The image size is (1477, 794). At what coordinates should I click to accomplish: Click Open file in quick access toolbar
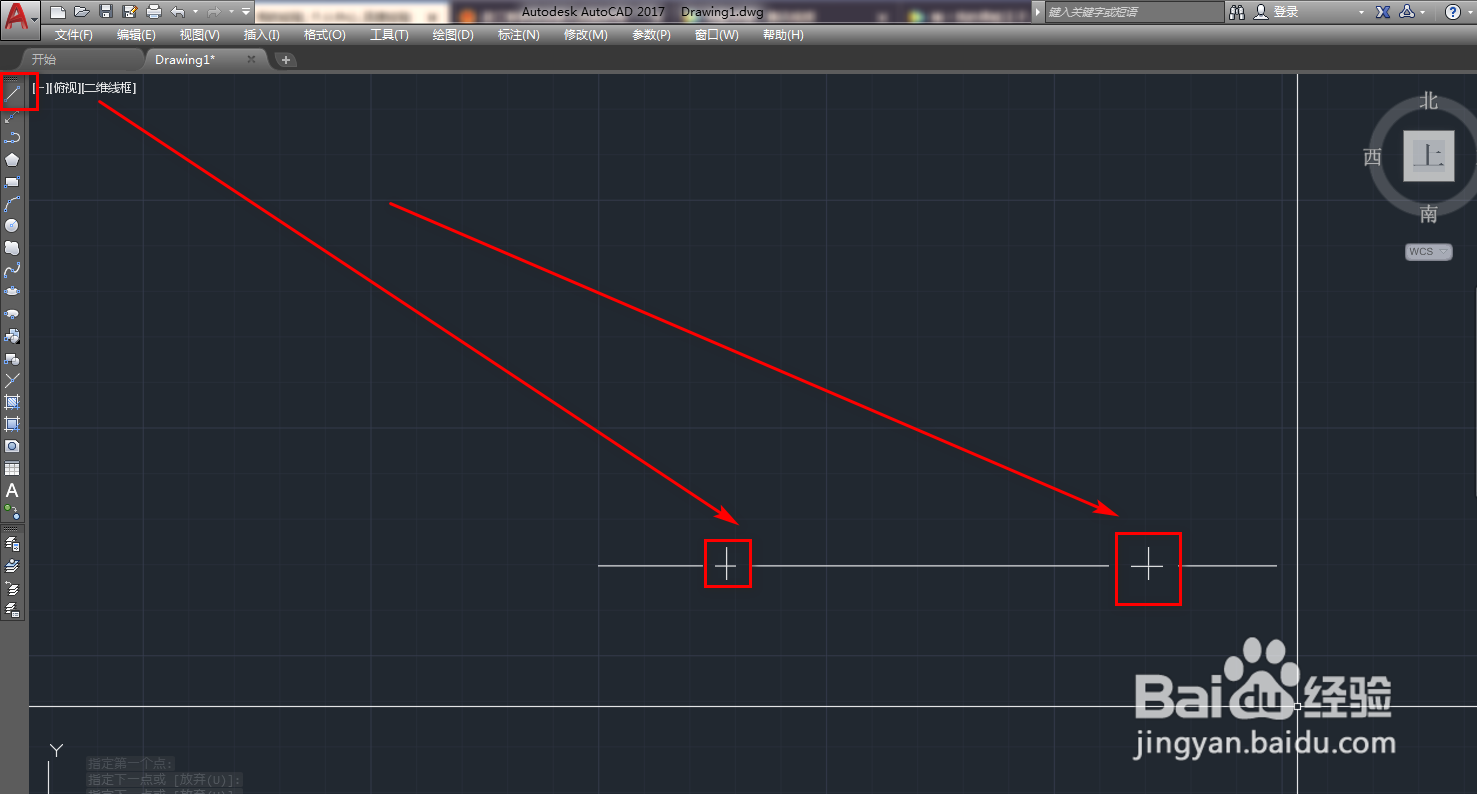(x=82, y=12)
